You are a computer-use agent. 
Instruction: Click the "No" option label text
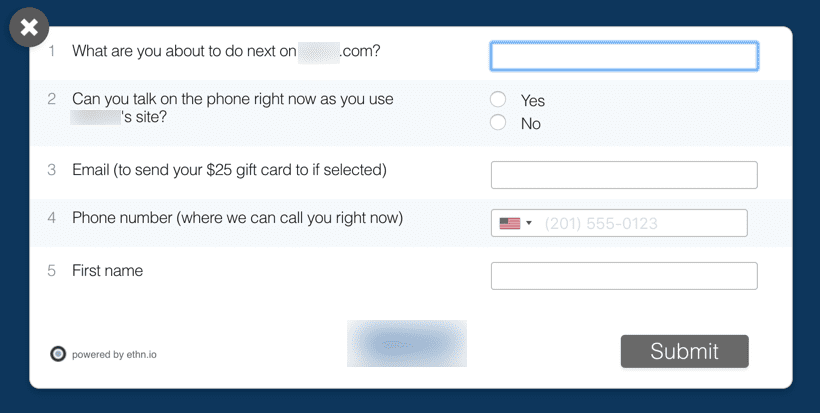[x=531, y=124]
